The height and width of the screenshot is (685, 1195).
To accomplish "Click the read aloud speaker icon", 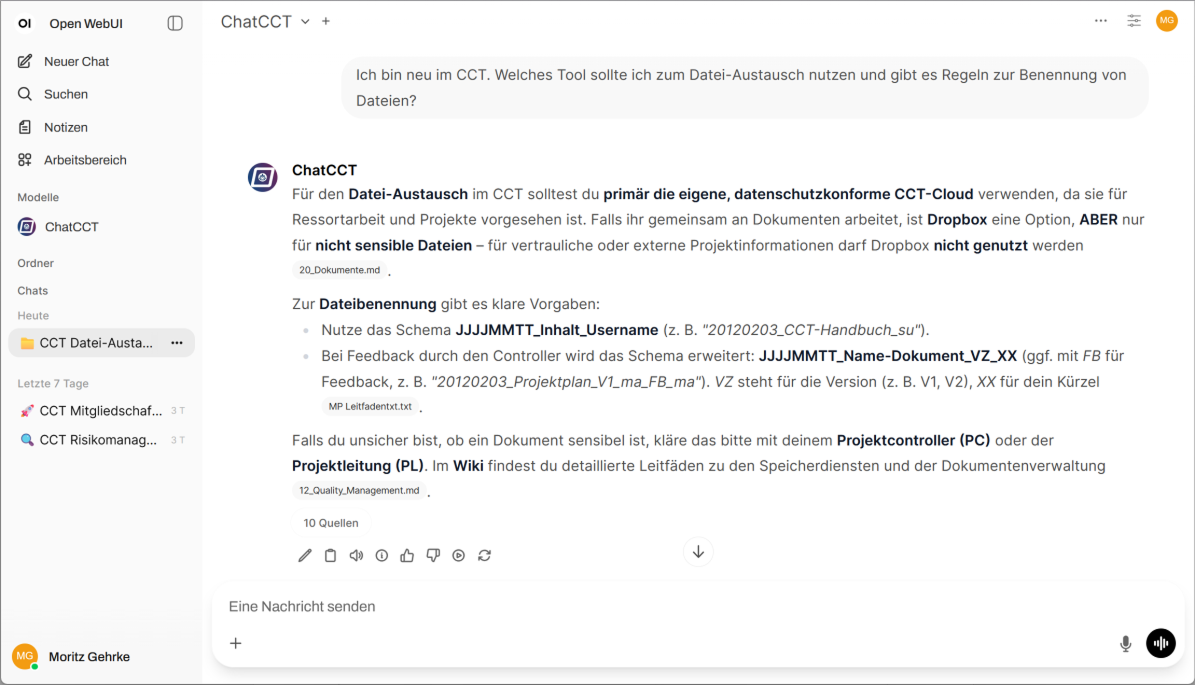I will 356,556.
